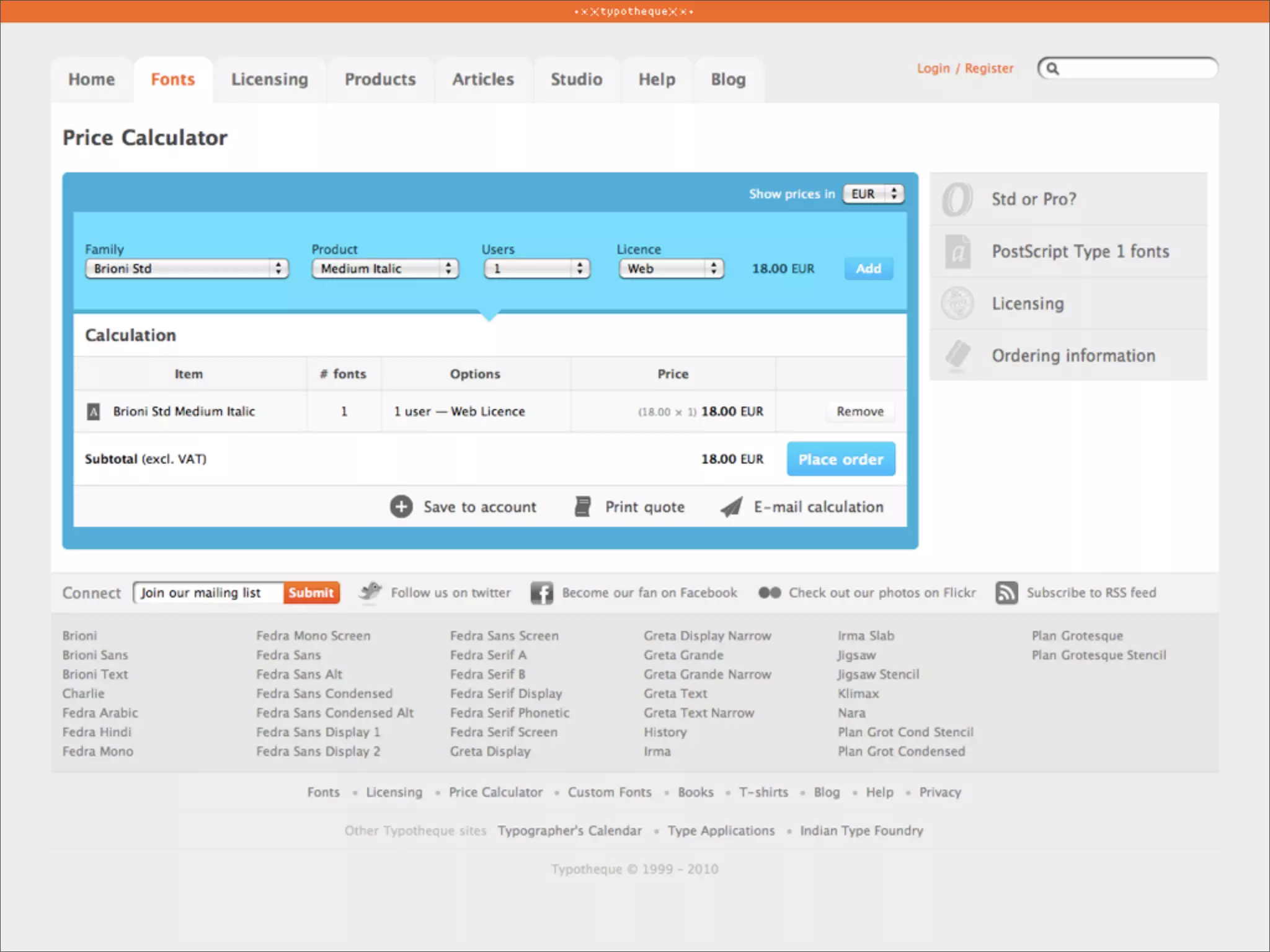Open the Products navigation tab

[380, 79]
